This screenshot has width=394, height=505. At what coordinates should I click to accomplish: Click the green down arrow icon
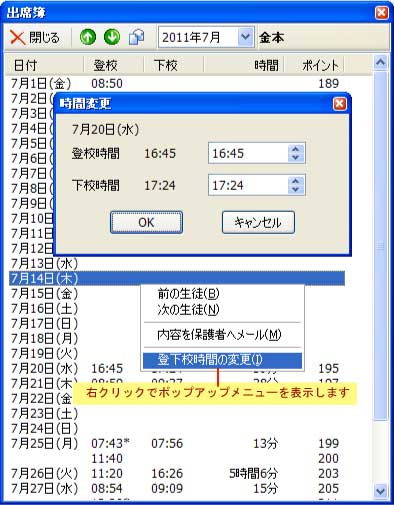(112, 37)
